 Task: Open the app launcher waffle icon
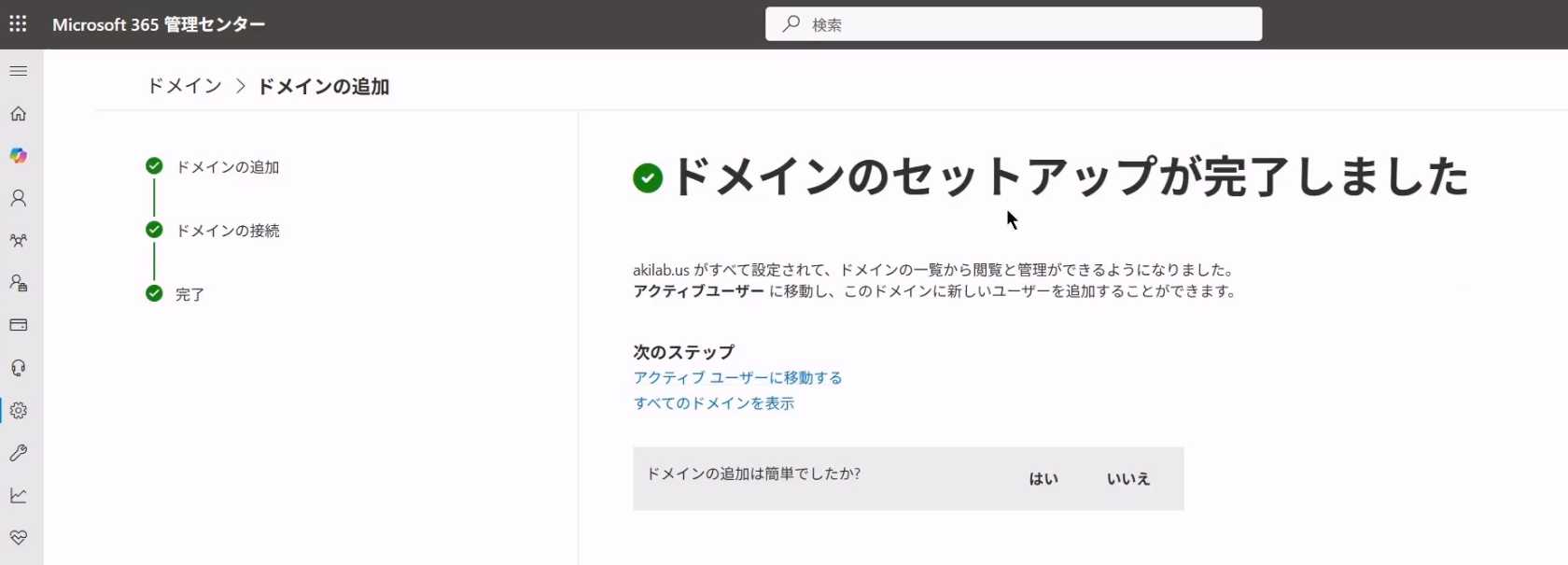point(18,24)
